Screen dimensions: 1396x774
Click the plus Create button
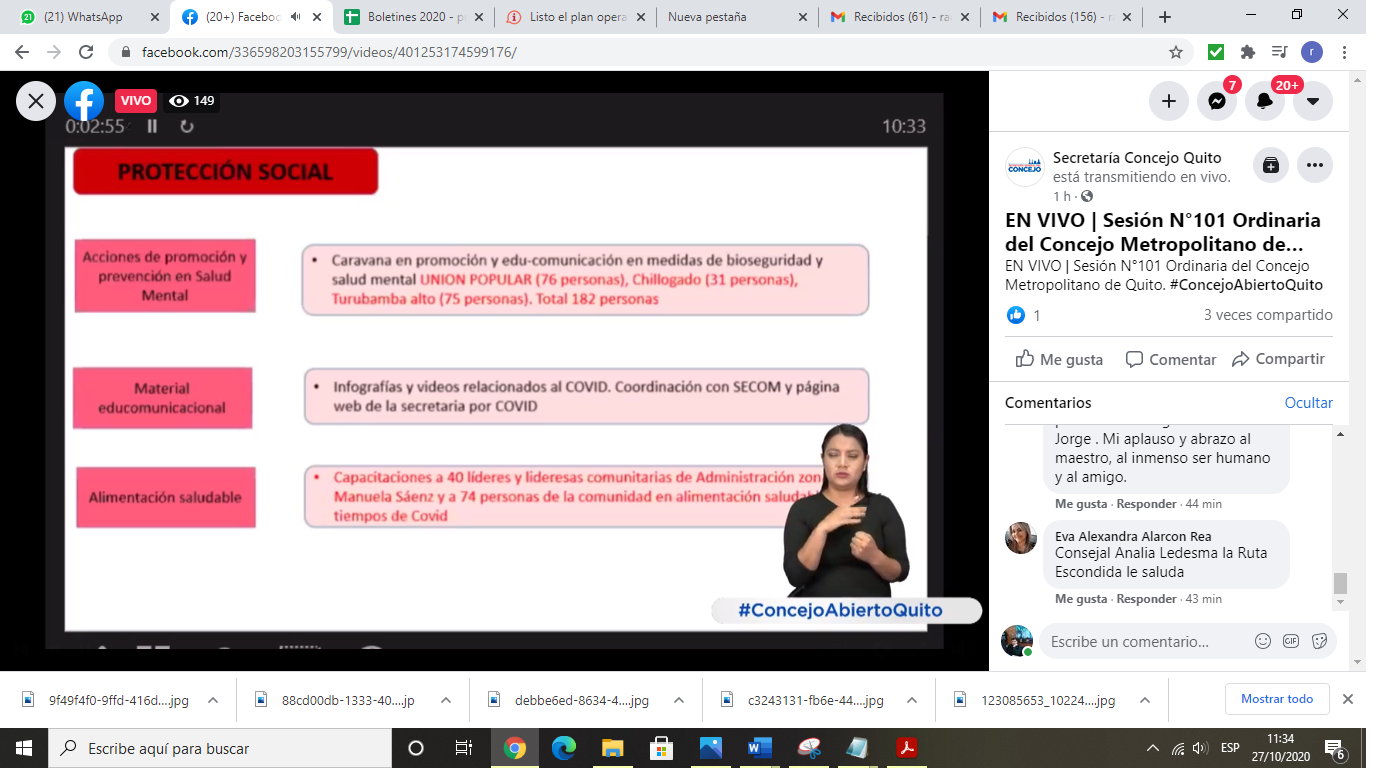point(1169,101)
